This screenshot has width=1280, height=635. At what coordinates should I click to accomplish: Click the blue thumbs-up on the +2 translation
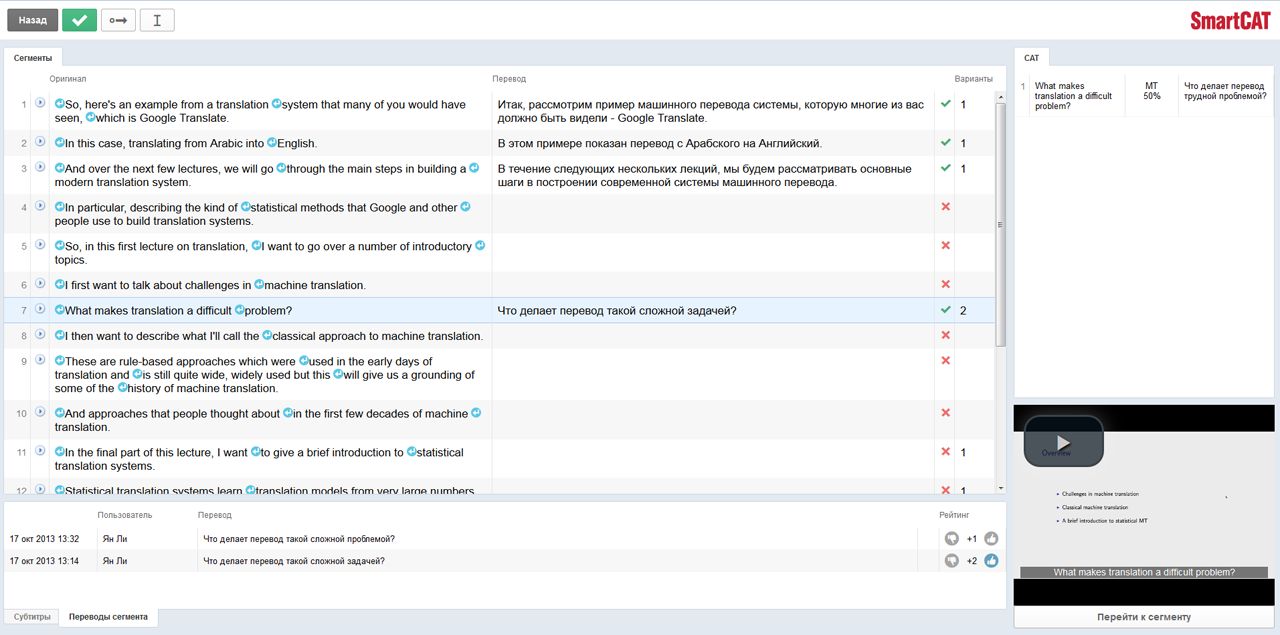991,561
